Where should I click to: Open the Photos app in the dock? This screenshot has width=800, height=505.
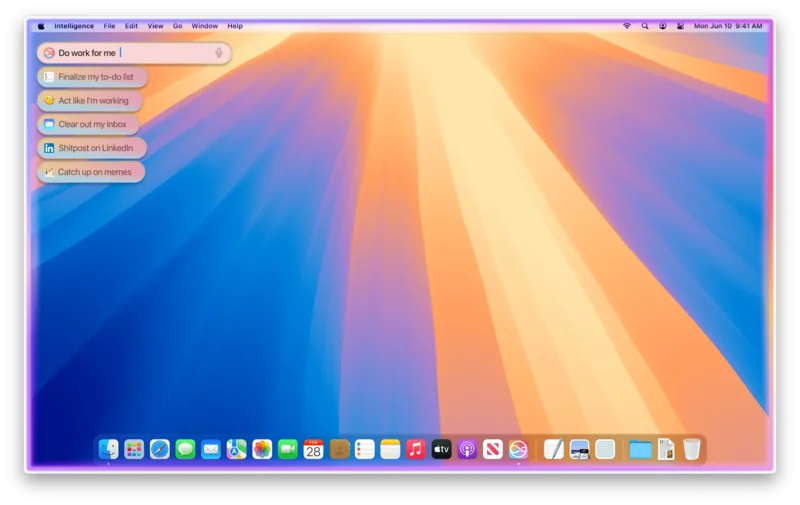tap(262, 449)
